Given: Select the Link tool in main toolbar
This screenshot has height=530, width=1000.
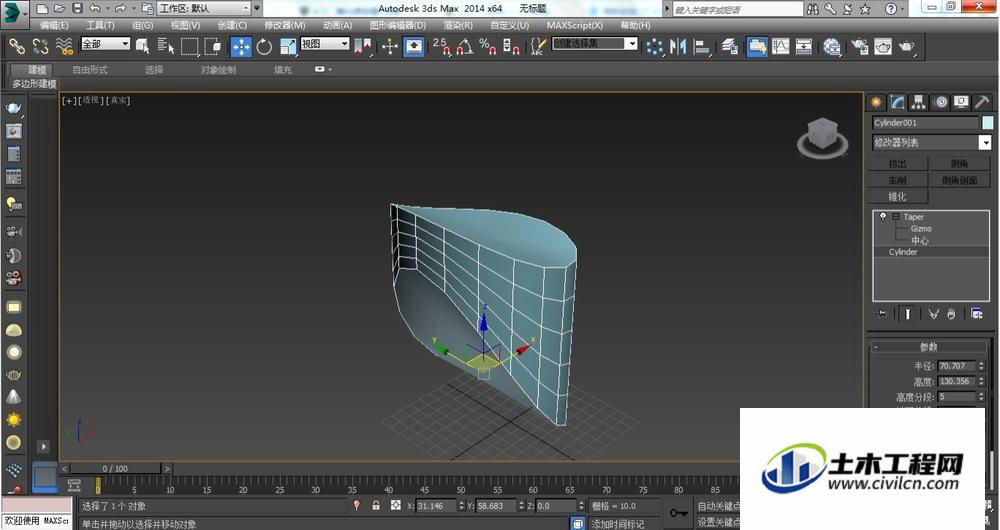Looking at the screenshot, I should tap(17, 46).
